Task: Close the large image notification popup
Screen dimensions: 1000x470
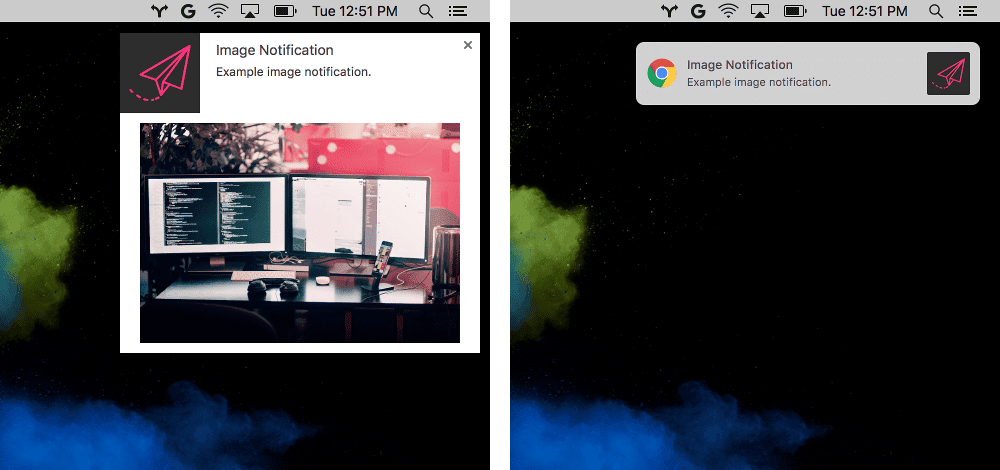Action: (x=468, y=45)
